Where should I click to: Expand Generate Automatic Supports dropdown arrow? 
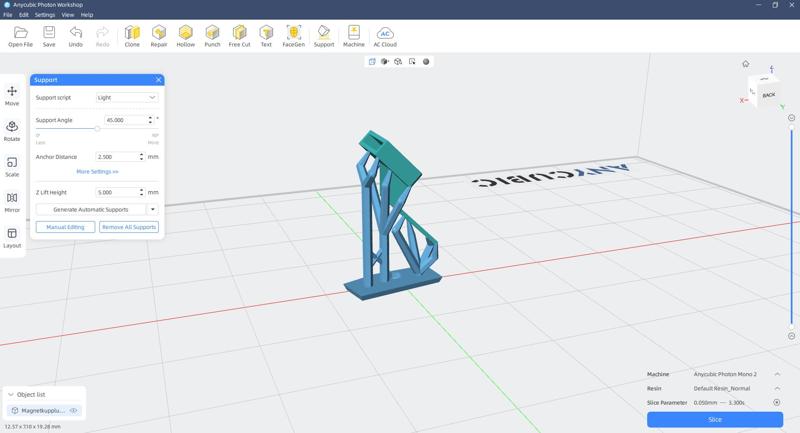click(153, 210)
